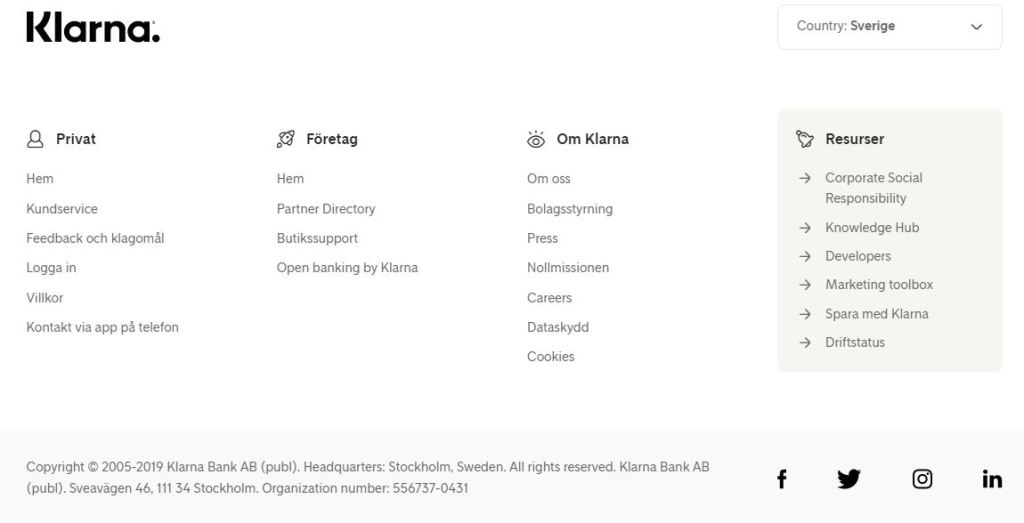The height and width of the screenshot is (523, 1024).
Task: Go to Logga in
Action: point(51,268)
